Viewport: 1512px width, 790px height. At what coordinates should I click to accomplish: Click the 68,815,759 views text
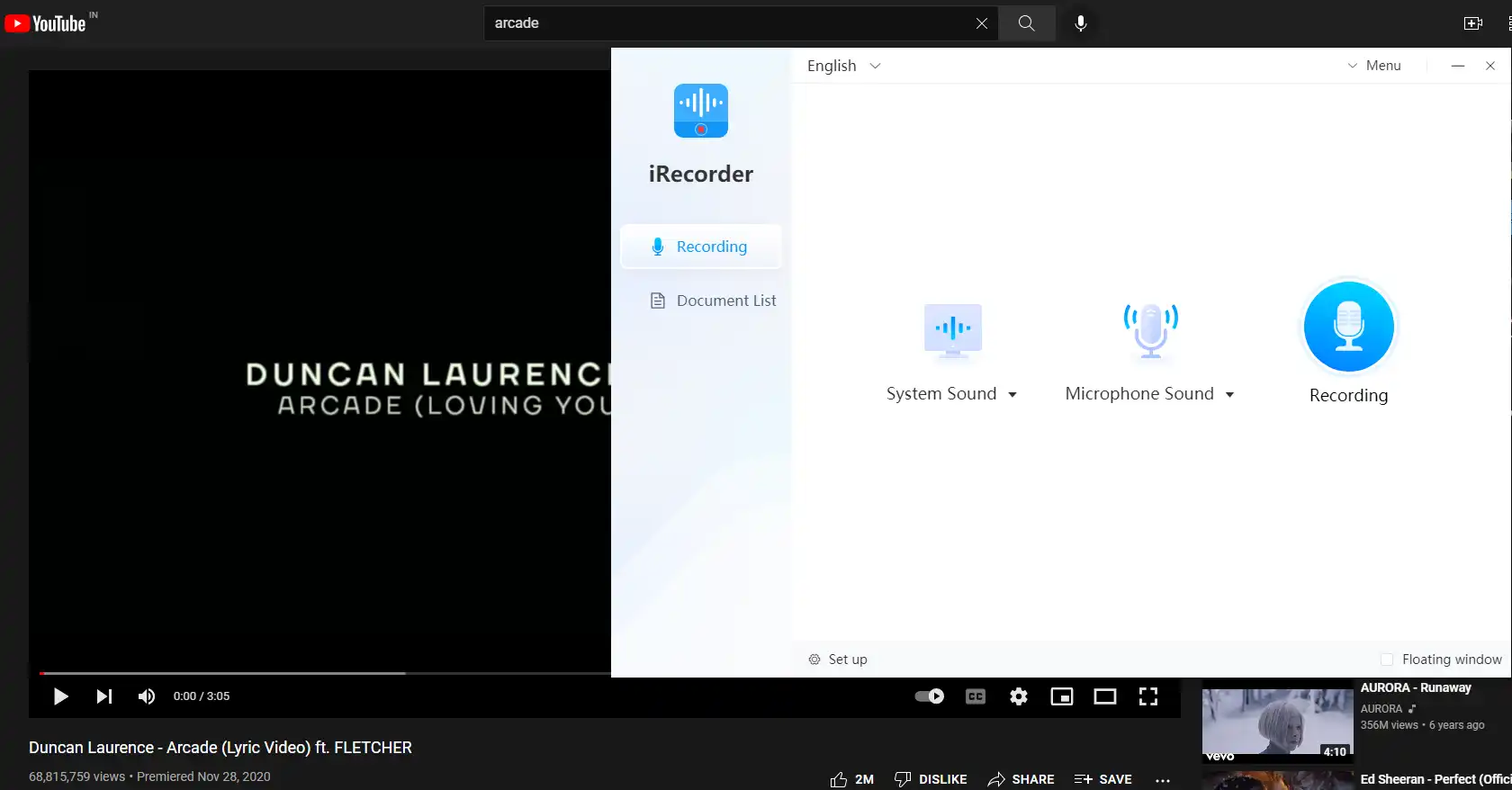coord(77,777)
